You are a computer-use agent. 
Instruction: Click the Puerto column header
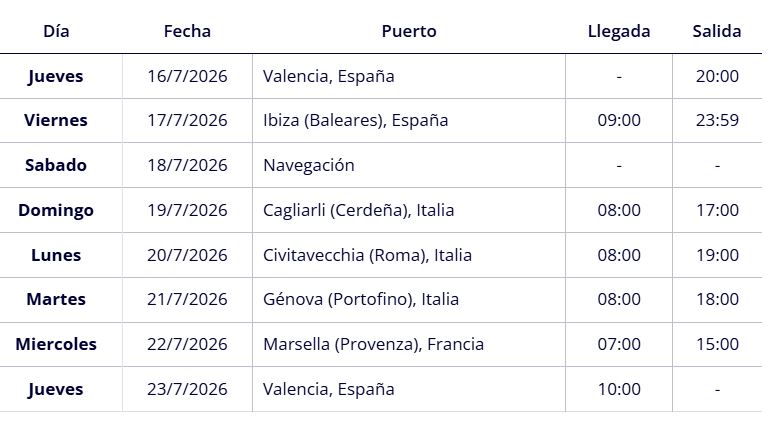(x=408, y=31)
